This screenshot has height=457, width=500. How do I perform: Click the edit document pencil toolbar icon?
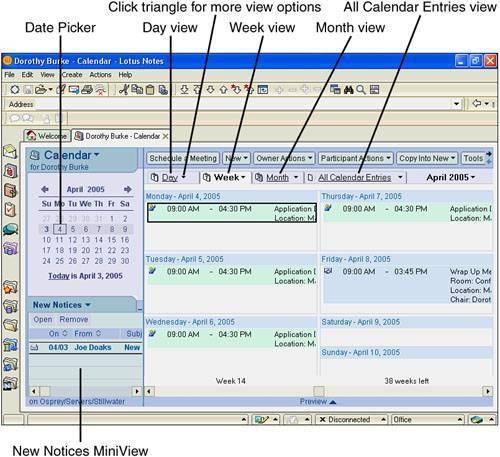point(61,89)
